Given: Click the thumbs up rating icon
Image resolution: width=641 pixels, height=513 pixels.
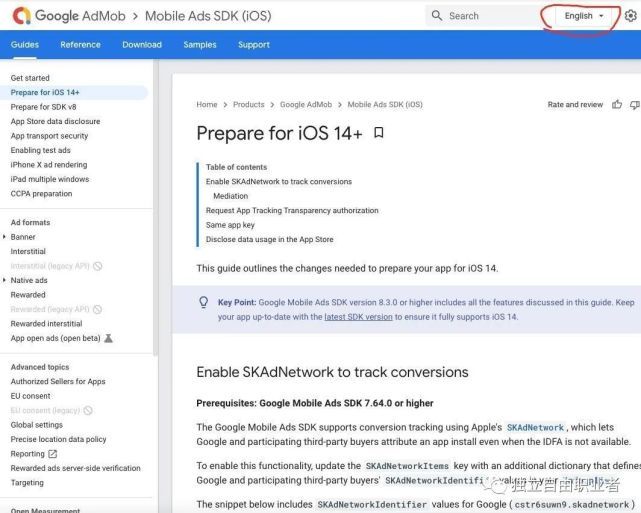Looking at the screenshot, I should point(617,105).
